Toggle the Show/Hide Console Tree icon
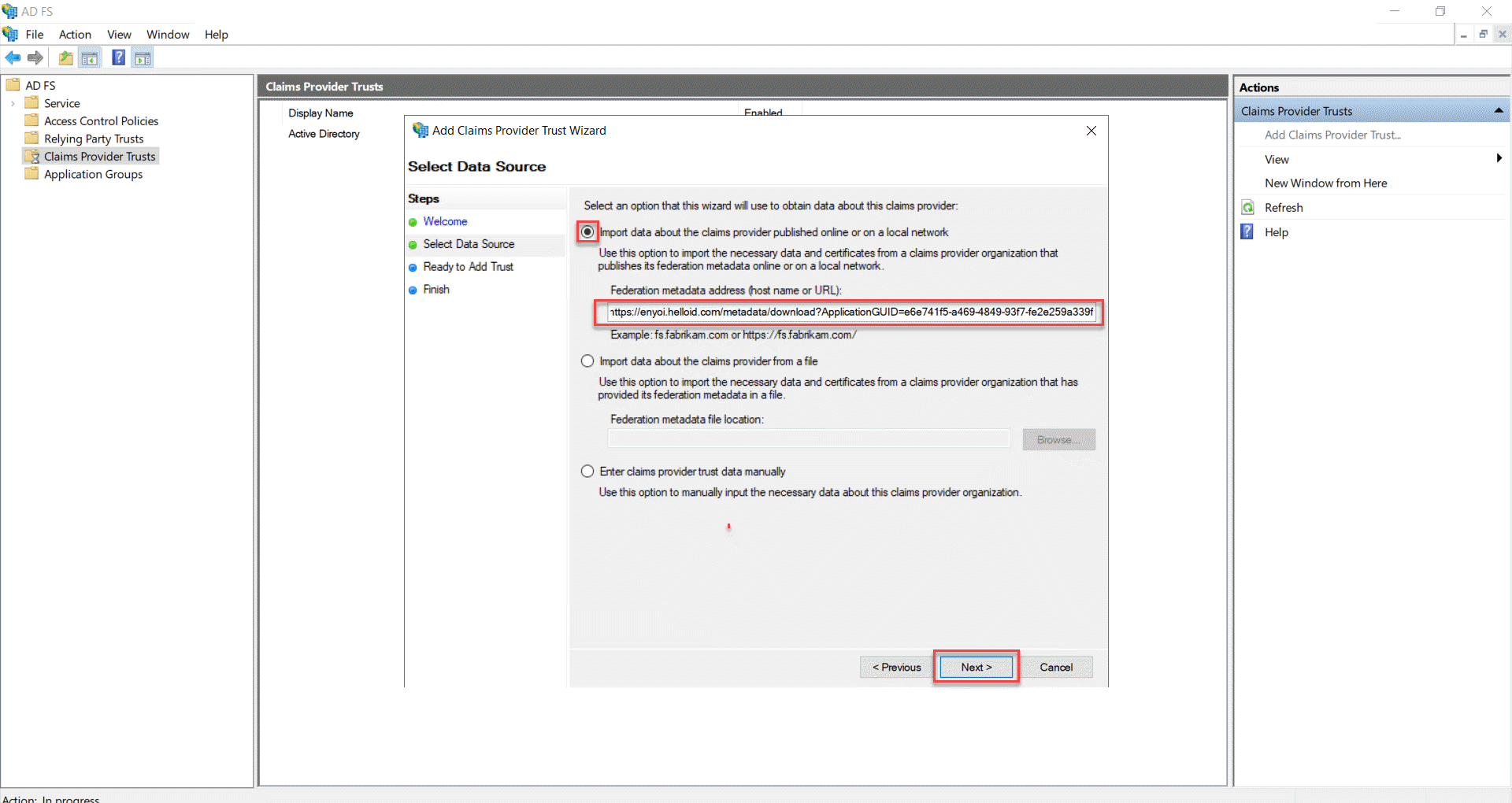The image size is (1512, 803). click(x=90, y=57)
